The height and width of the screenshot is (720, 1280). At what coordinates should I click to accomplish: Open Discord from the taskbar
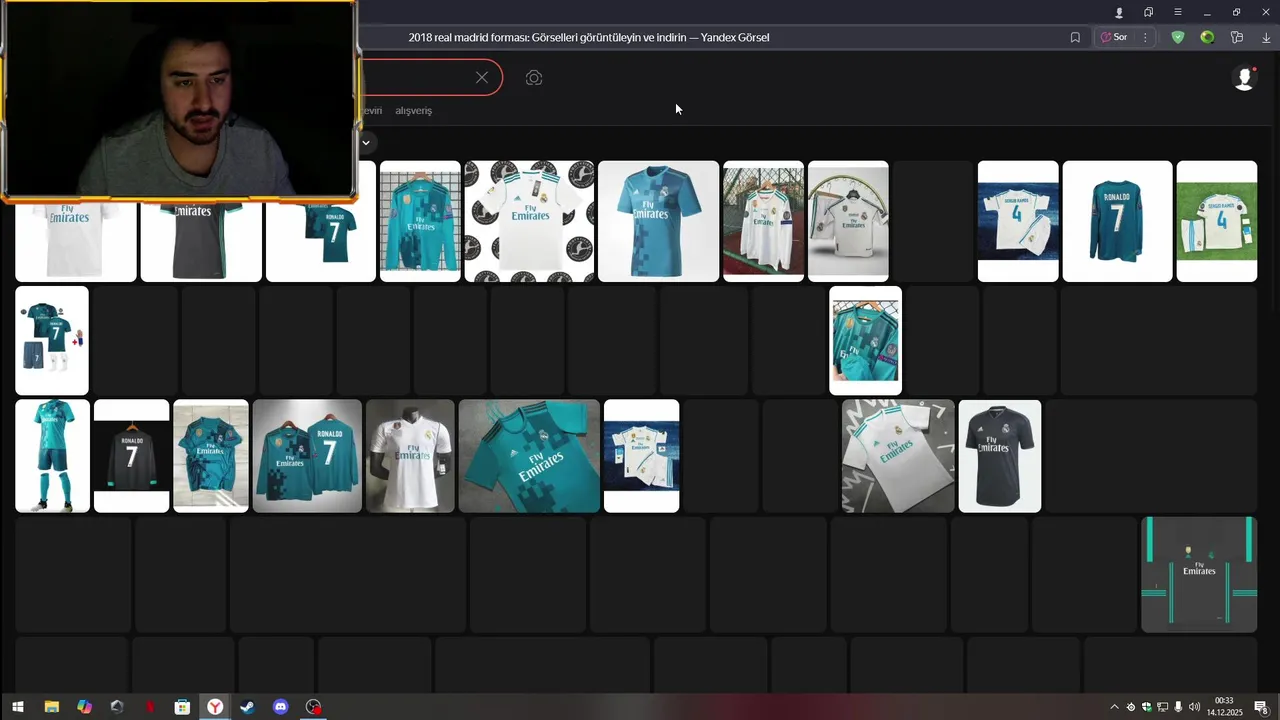[281, 707]
